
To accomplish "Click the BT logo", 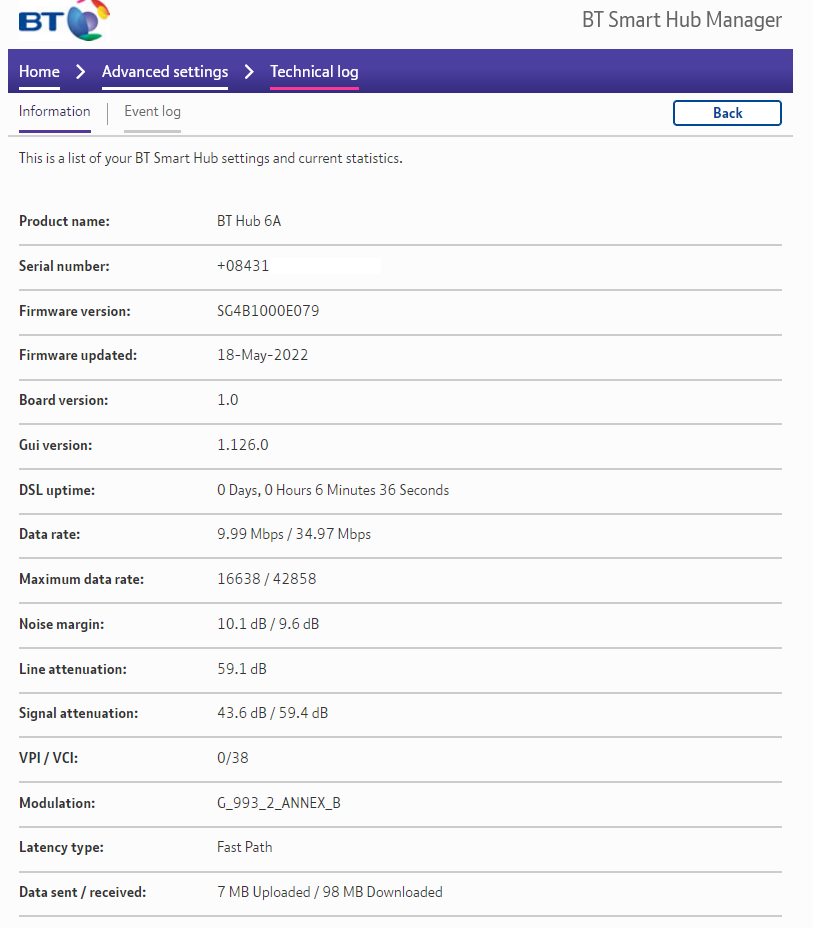I will pos(64,19).
